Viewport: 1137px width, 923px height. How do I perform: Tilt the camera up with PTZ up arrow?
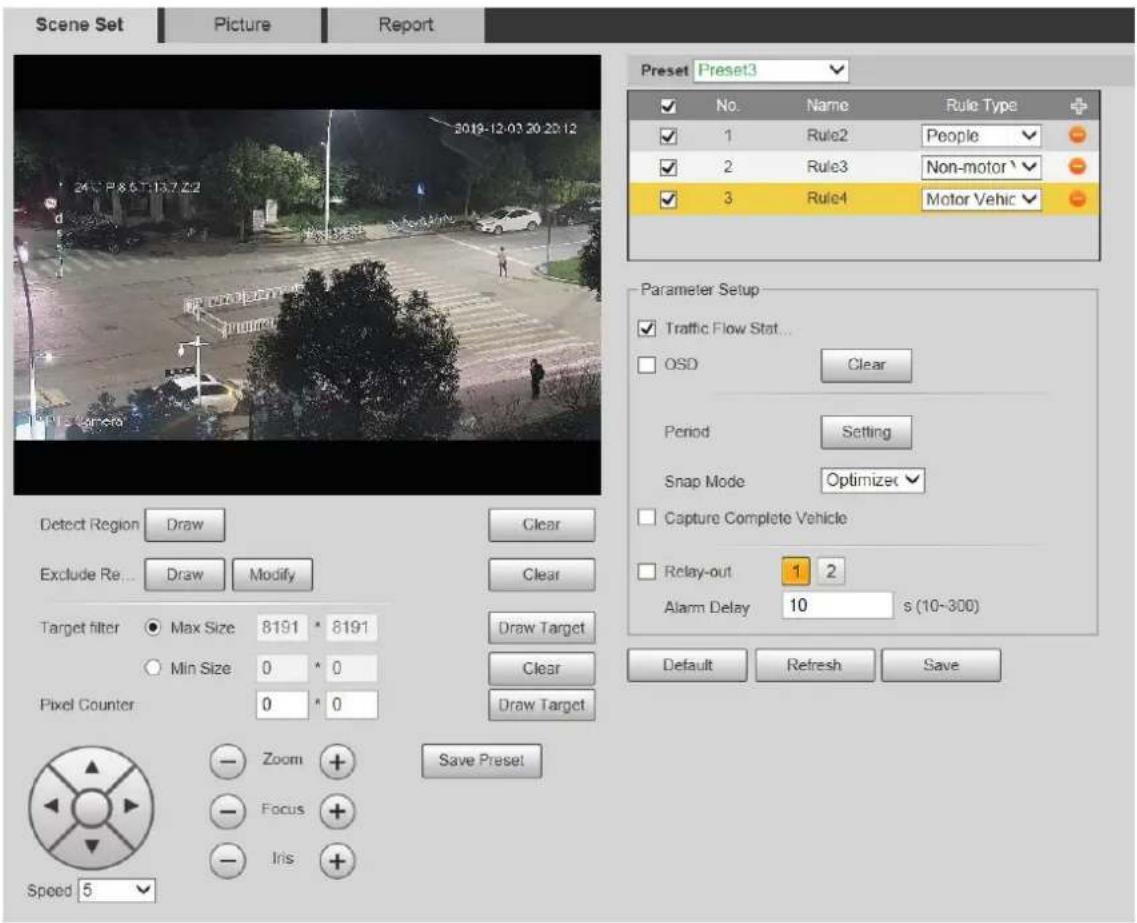point(91,767)
